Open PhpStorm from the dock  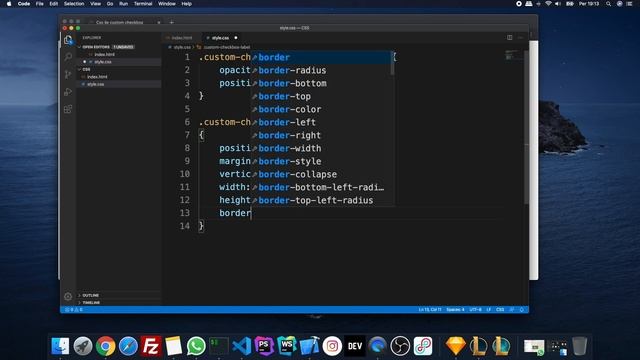point(264,346)
